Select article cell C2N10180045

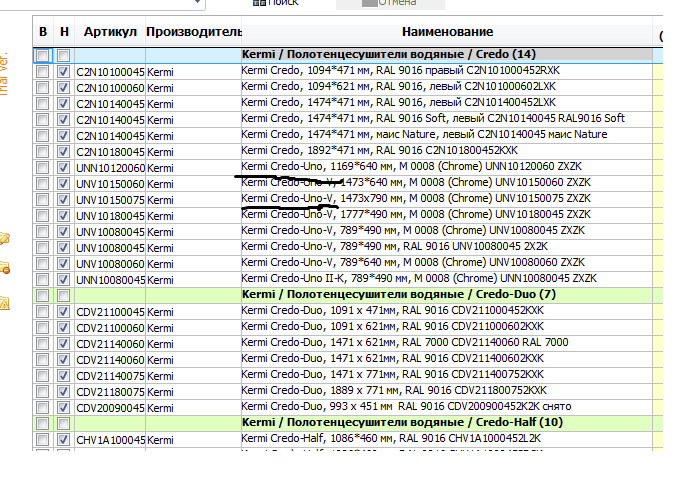[110, 152]
